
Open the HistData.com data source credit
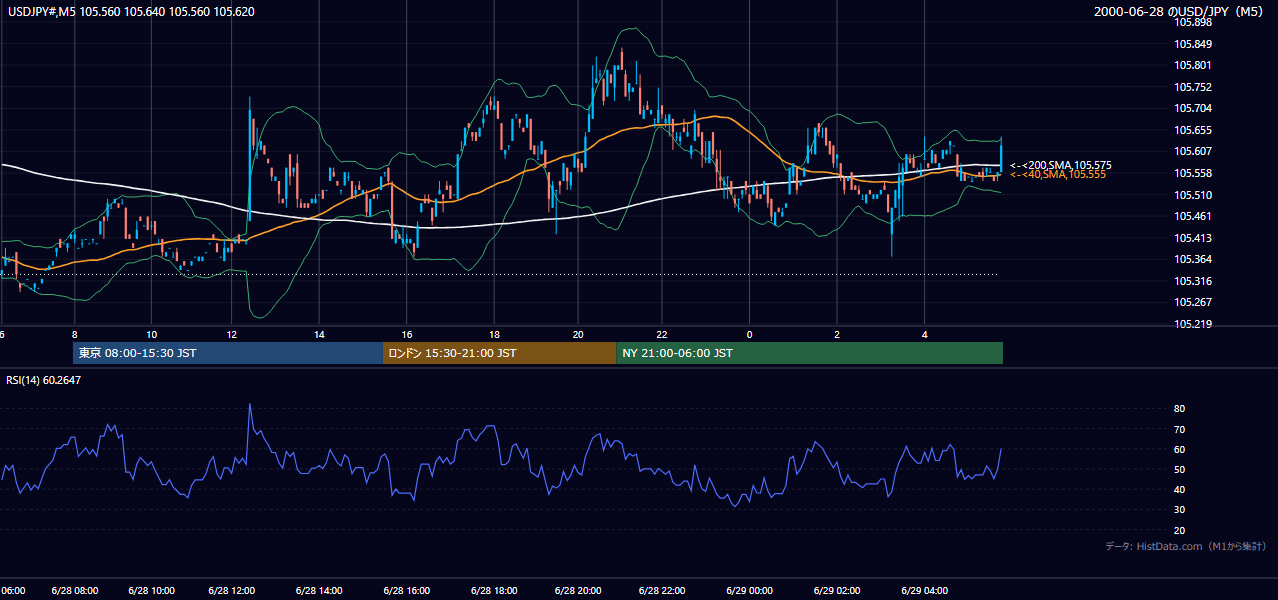click(x=1185, y=547)
